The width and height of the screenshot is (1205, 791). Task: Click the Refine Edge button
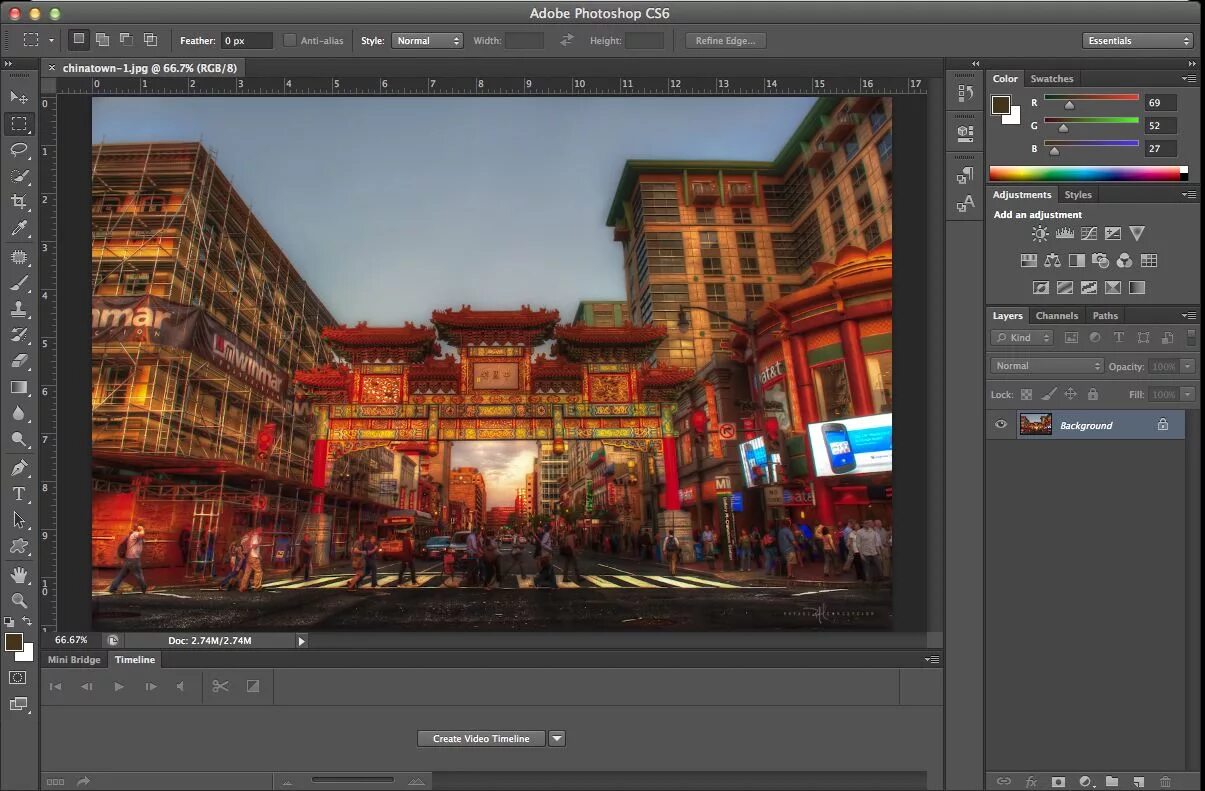pos(726,41)
